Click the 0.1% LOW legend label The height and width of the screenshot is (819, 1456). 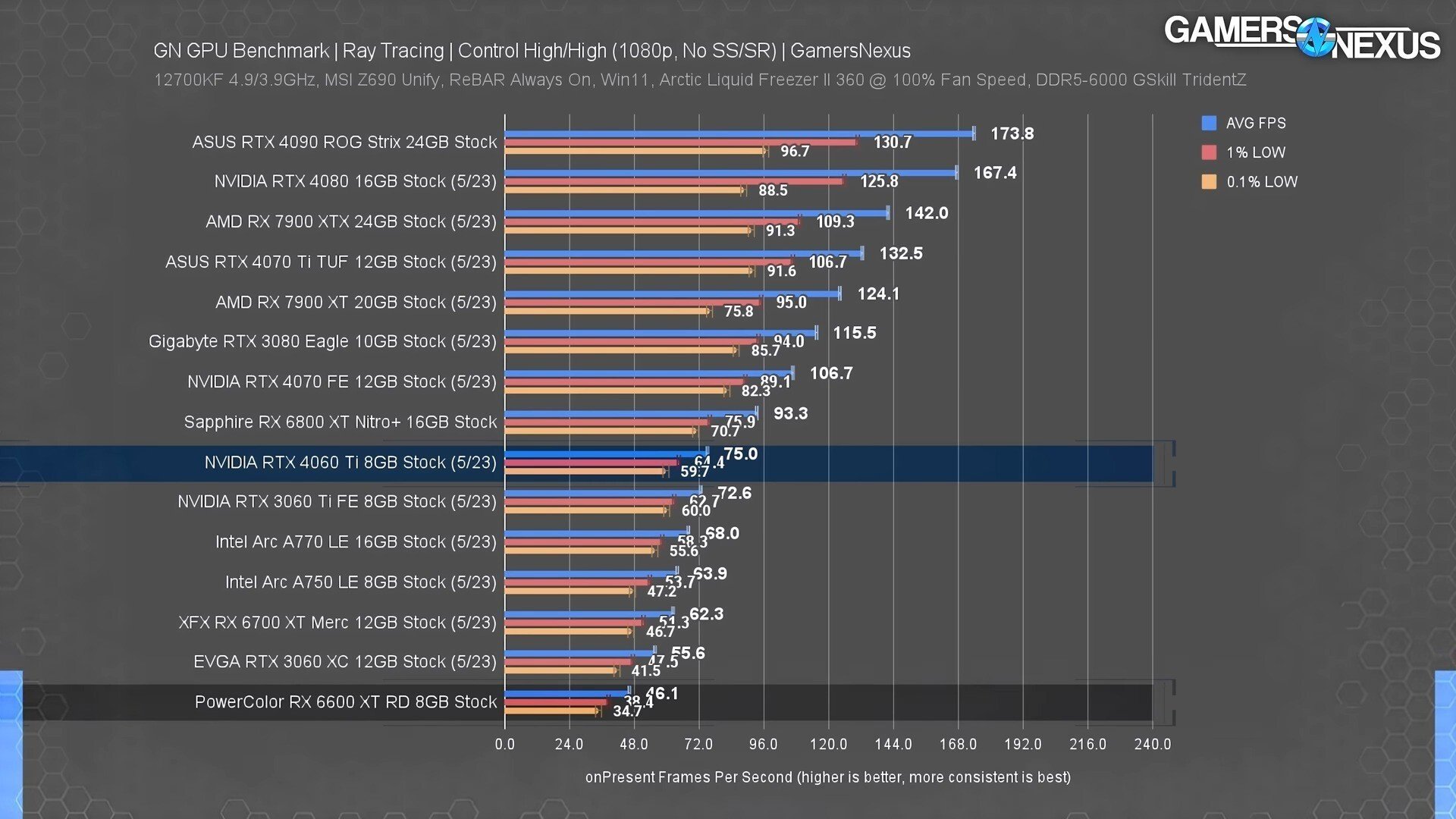click(1262, 182)
